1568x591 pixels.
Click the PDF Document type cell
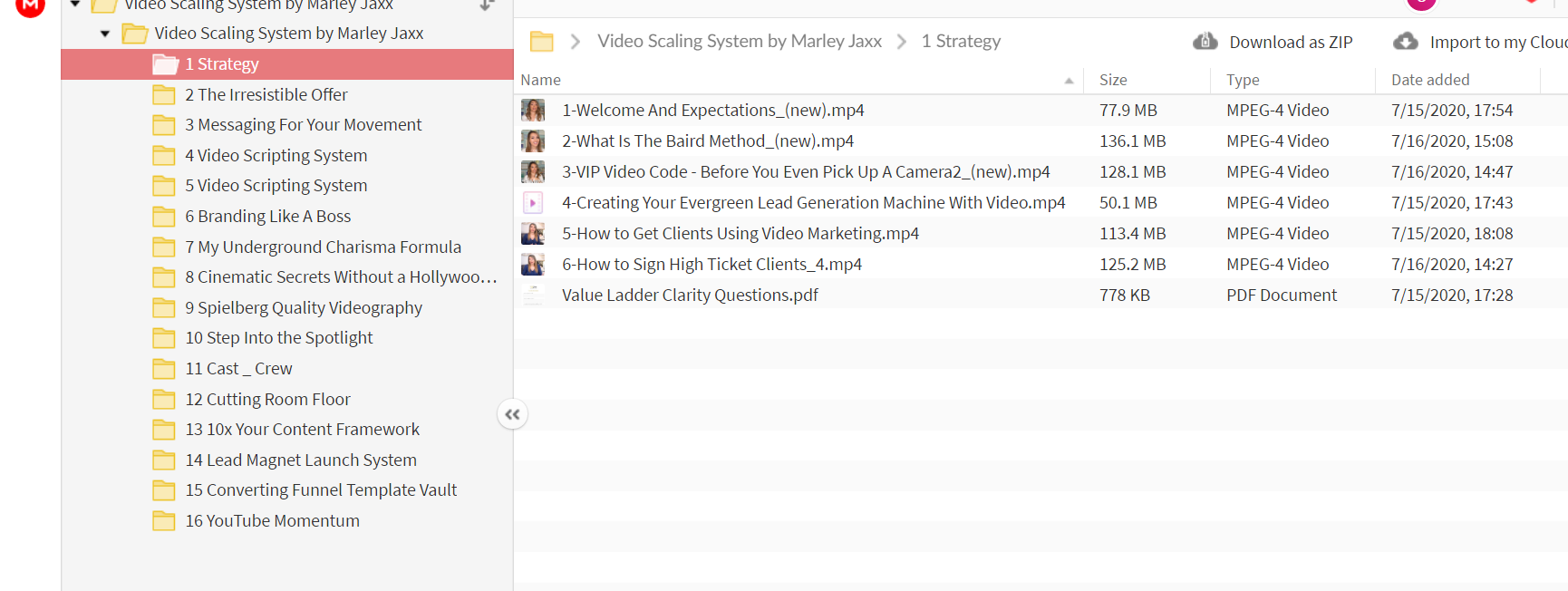[x=1282, y=295]
